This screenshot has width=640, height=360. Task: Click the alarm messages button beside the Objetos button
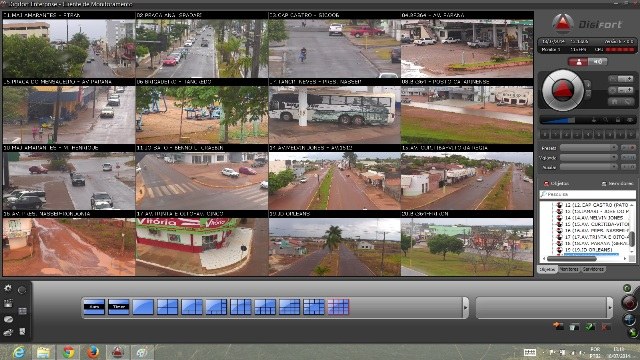point(617,184)
